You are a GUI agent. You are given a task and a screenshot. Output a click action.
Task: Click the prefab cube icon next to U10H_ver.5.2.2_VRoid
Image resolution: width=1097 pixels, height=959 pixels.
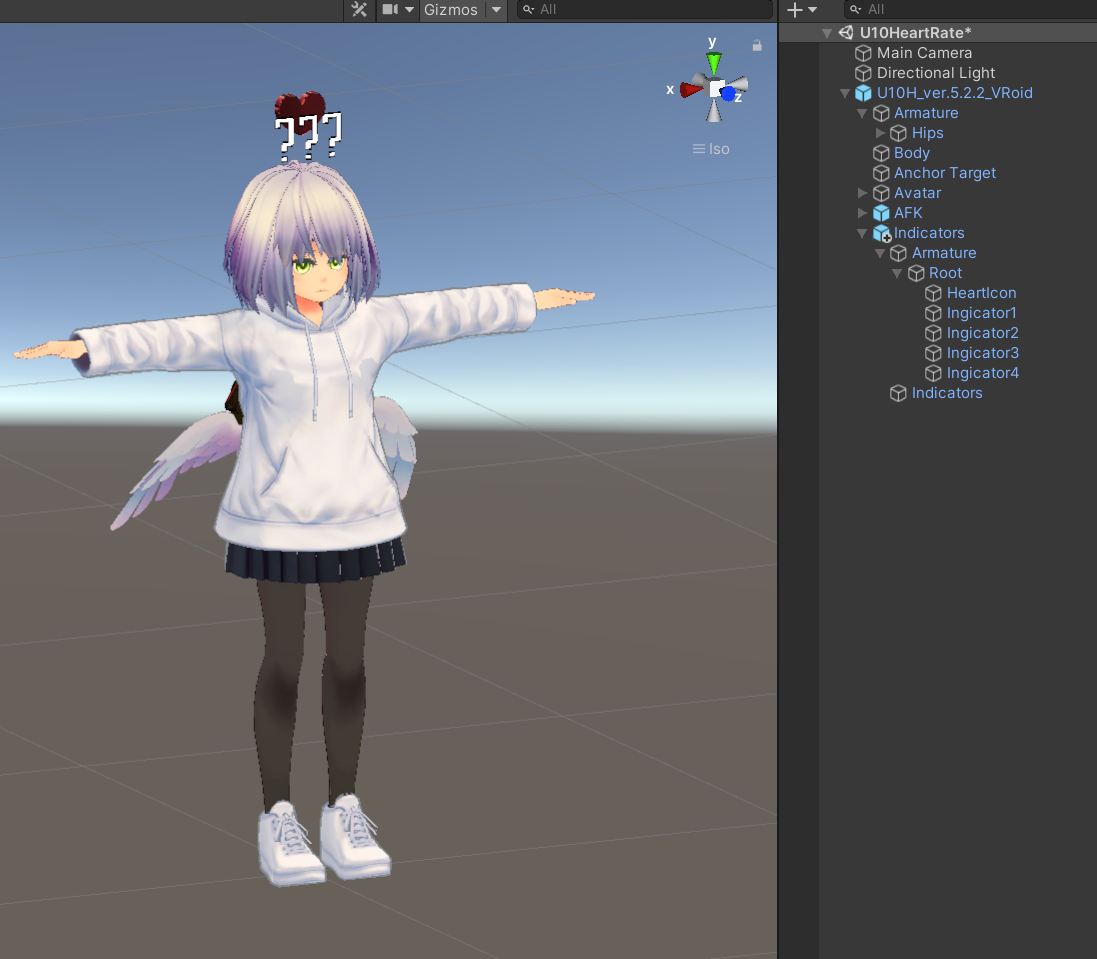[862, 93]
